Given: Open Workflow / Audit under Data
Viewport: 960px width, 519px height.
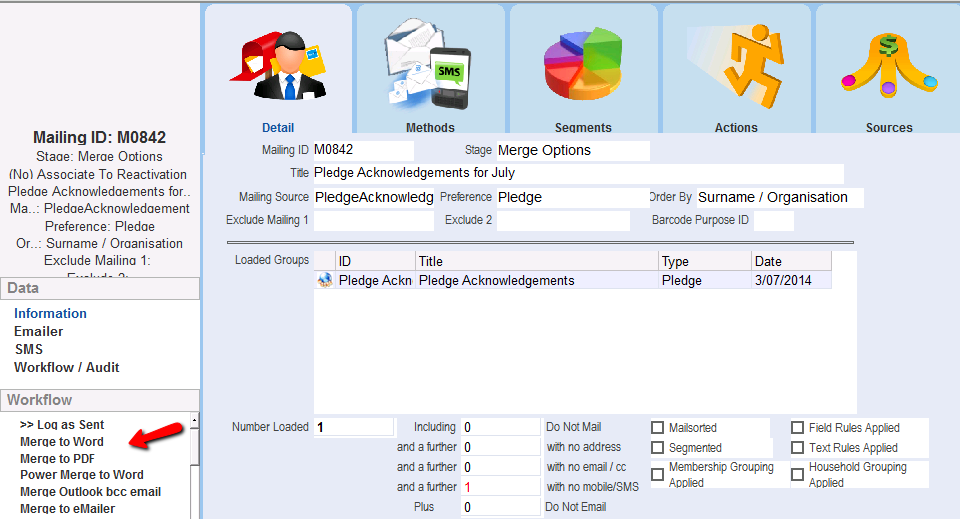Looking at the screenshot, I should coord(67,367).
